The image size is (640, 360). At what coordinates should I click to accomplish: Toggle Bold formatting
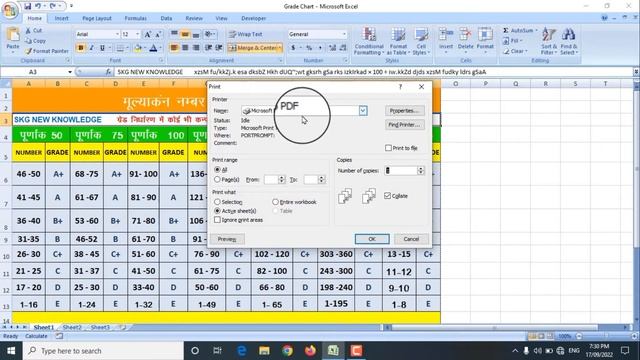(80, 48)
